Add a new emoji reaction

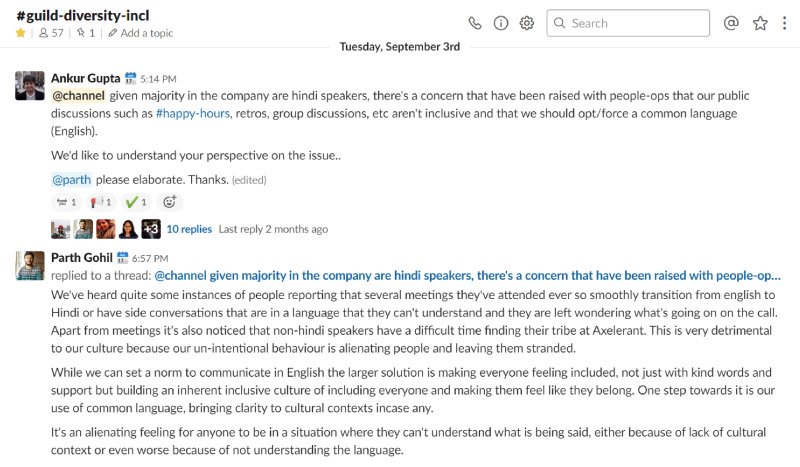click(169, 202)
